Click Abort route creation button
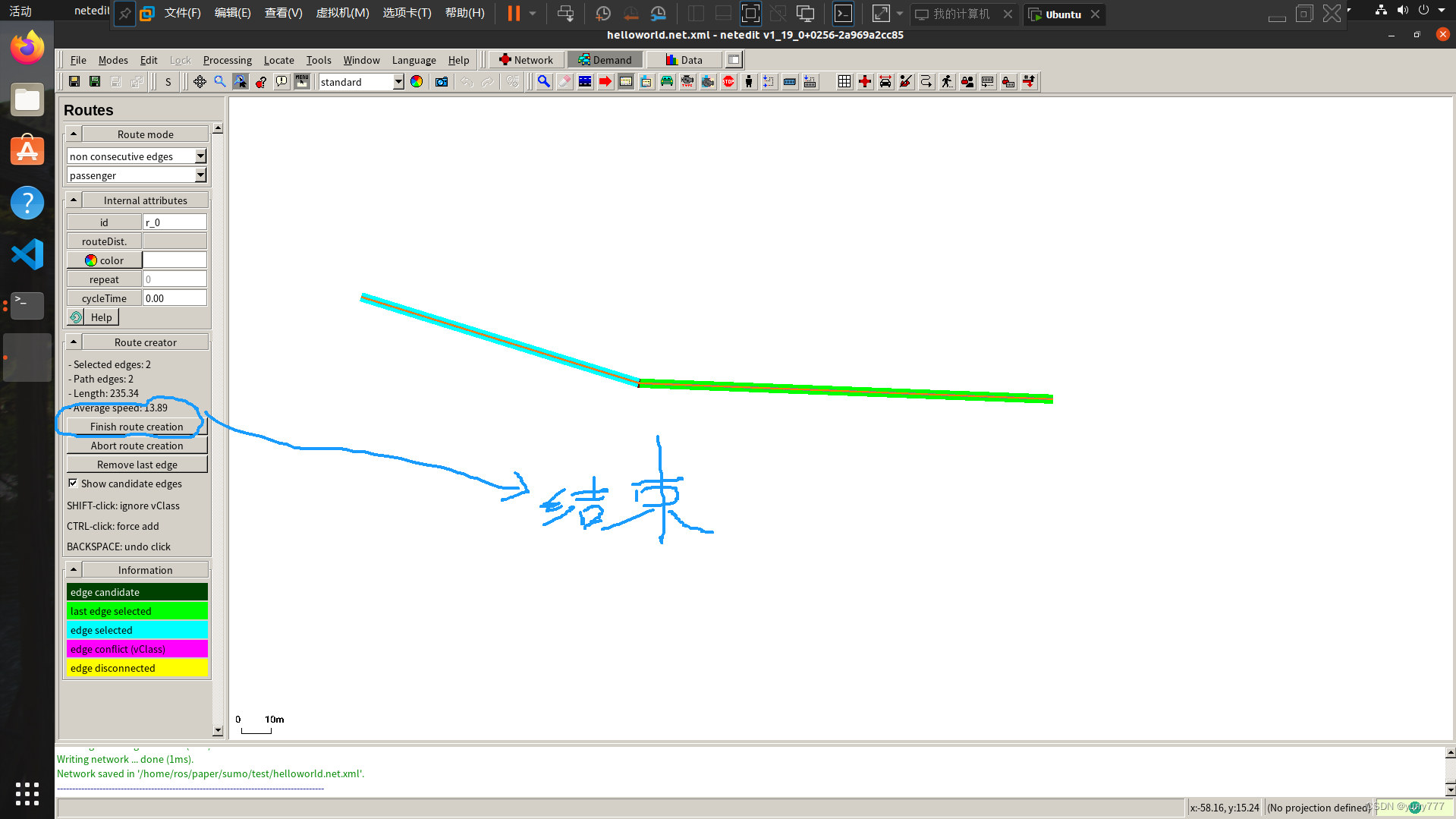The image size is (1456, 819). [137, 446]
